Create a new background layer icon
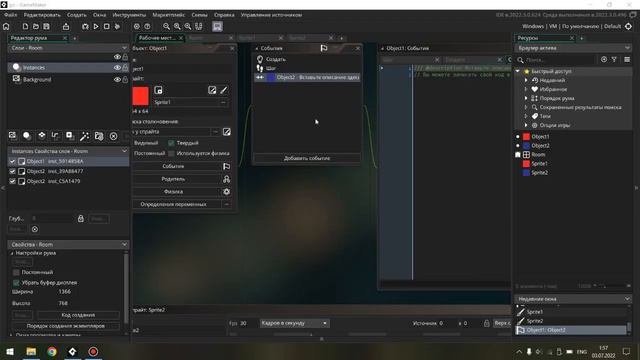The width and height of the screenshot is (640, 360). click(13, 136)
